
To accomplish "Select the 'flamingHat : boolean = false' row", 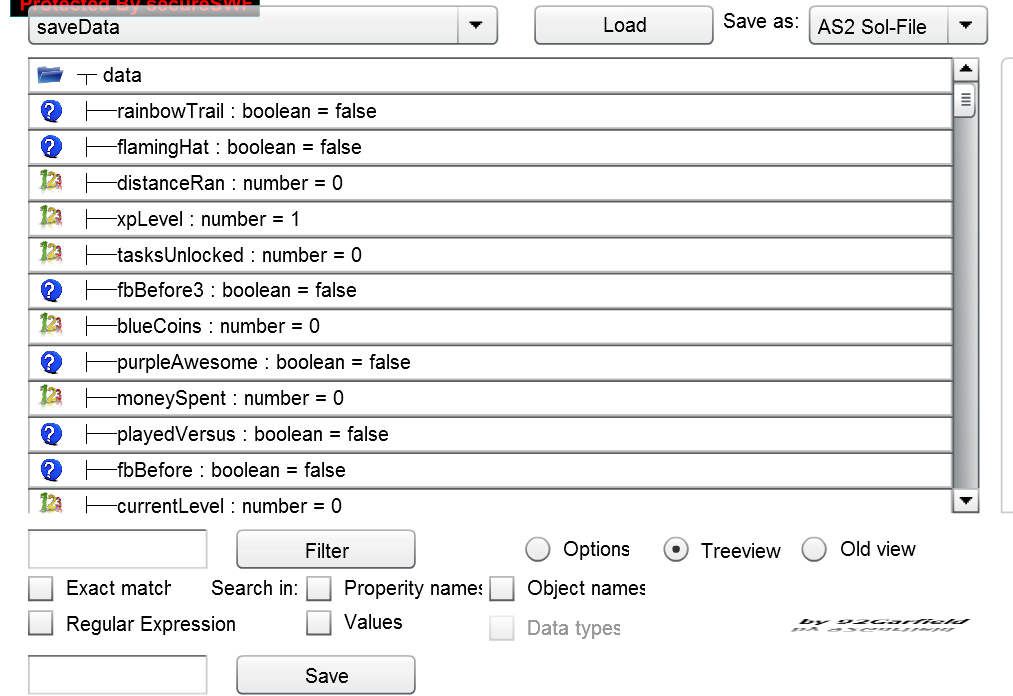I will click(490, 147).
